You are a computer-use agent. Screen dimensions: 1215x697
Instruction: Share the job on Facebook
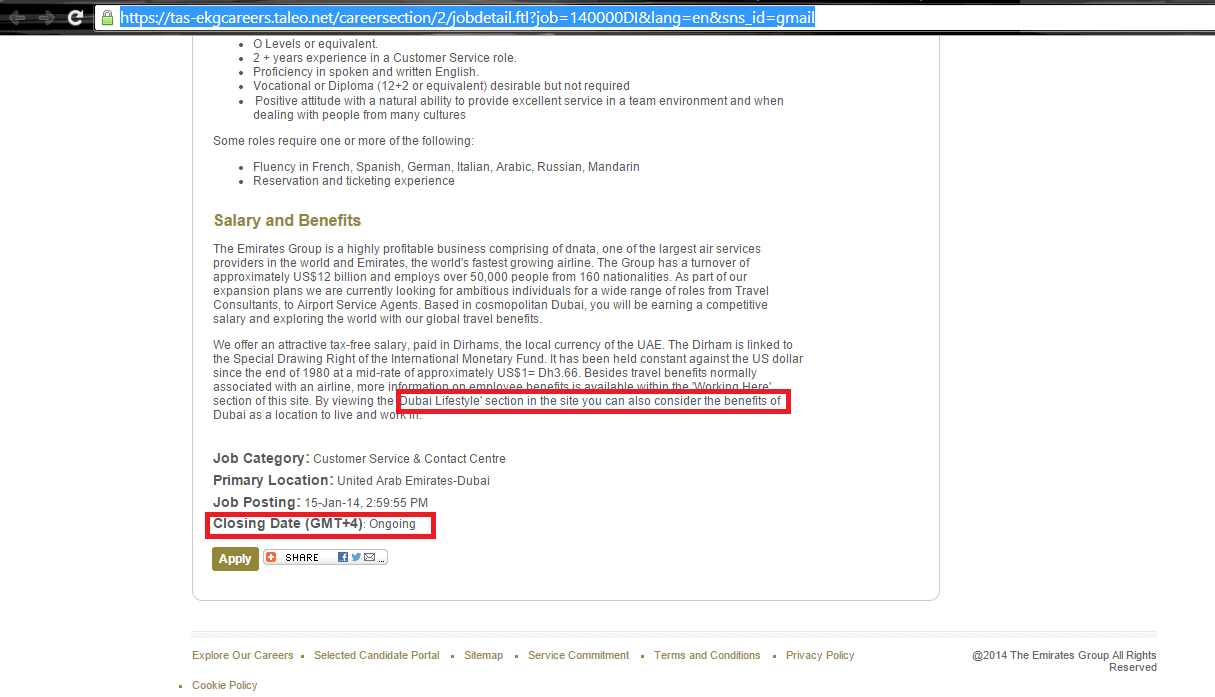click(x=343, y=557)
